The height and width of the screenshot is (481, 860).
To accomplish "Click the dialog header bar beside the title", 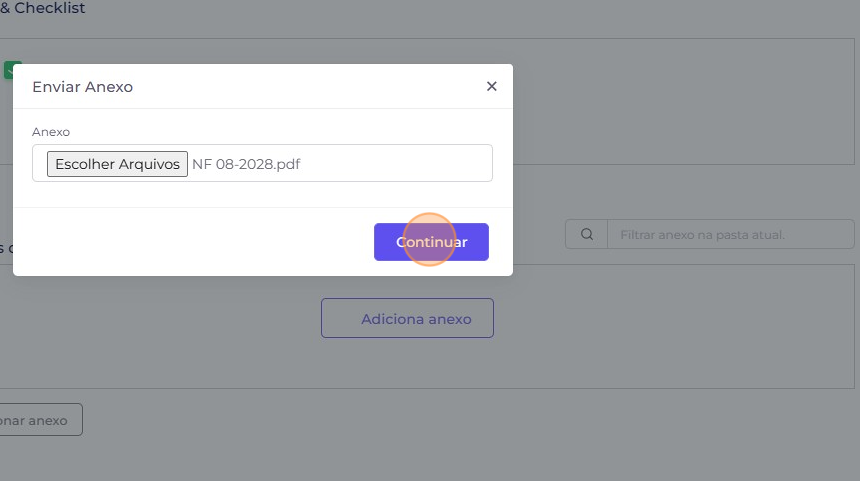I will (x=307, y=87).
